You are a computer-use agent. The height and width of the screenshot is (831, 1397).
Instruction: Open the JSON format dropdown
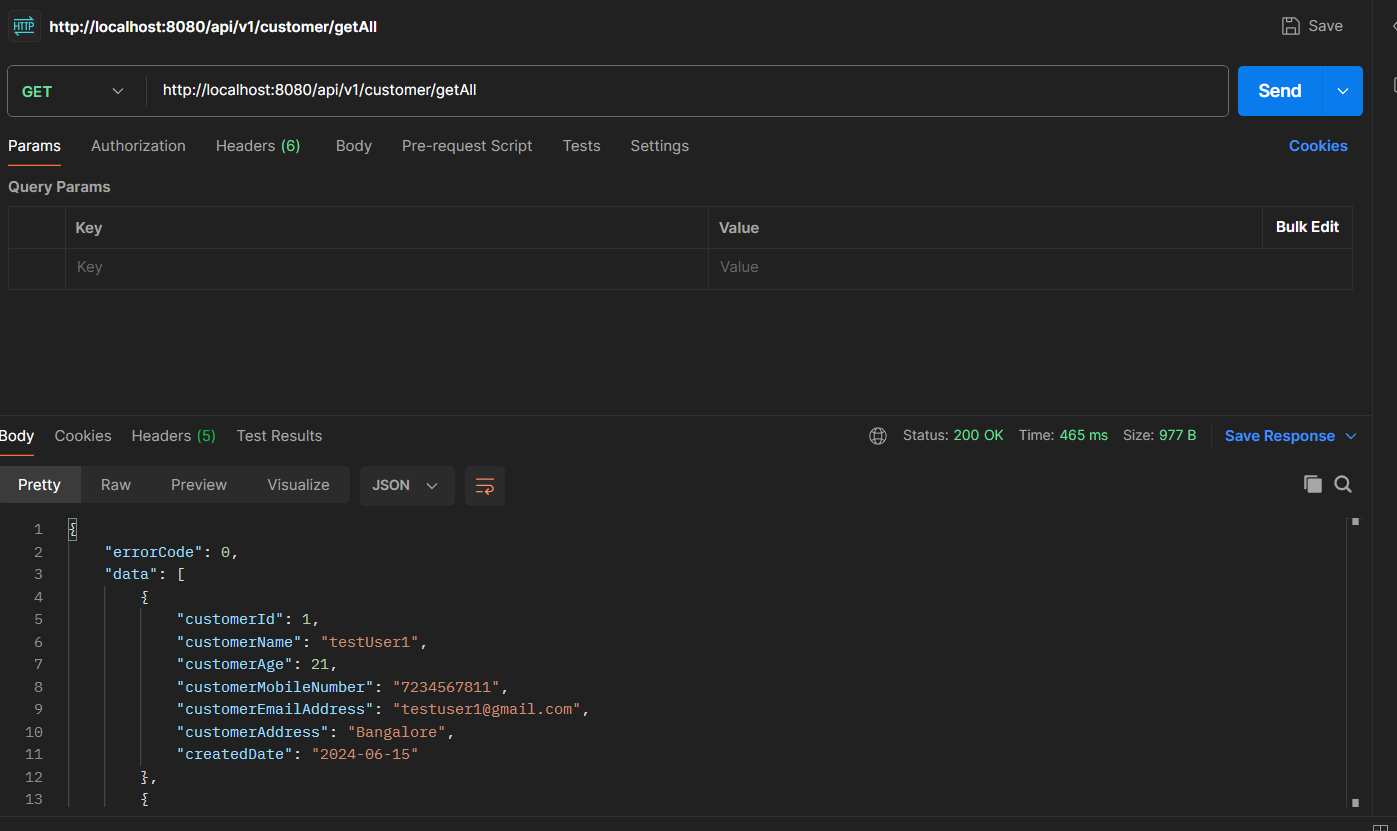coord(406,486)
